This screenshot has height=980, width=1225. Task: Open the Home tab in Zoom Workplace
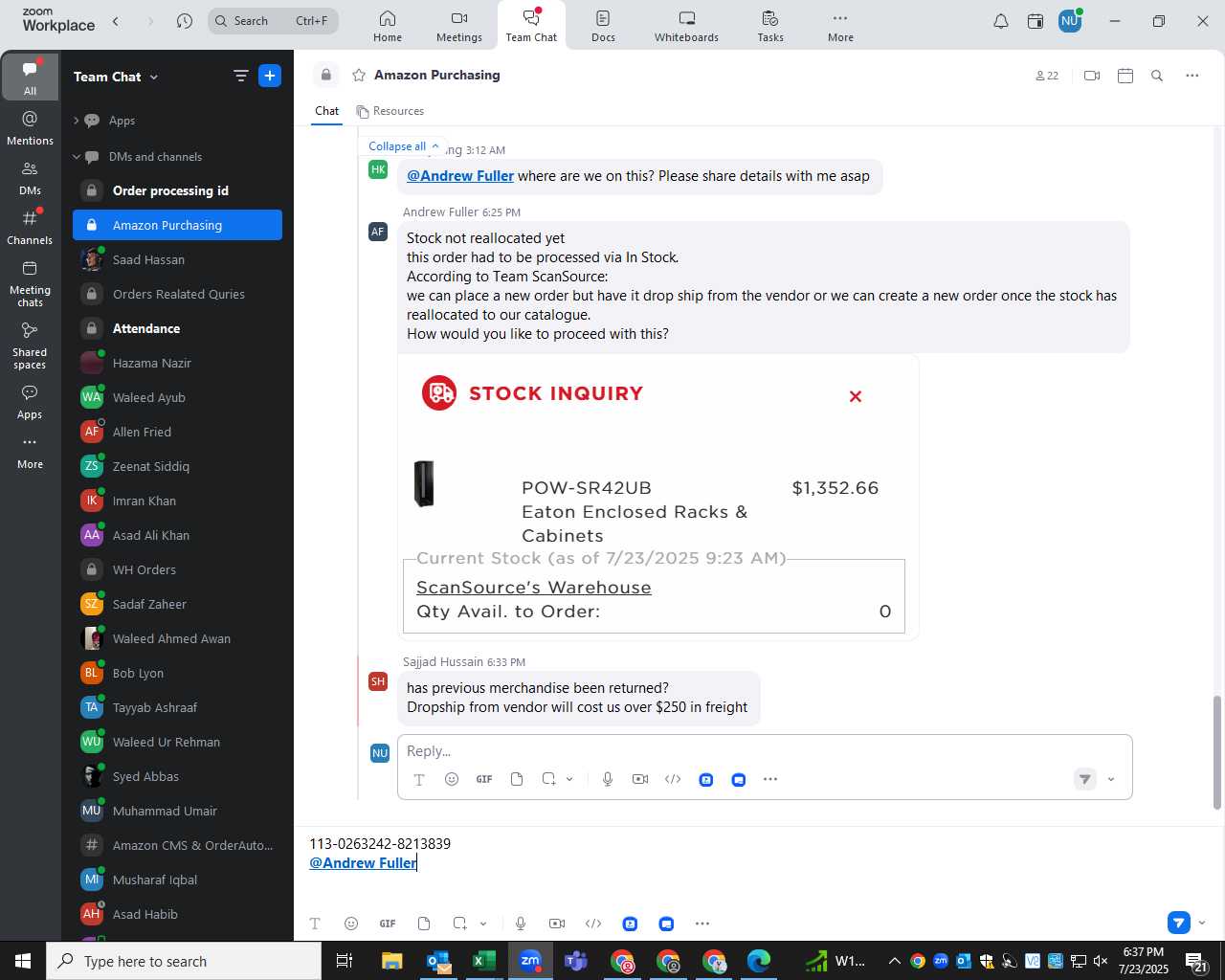(x=387, y=26)
